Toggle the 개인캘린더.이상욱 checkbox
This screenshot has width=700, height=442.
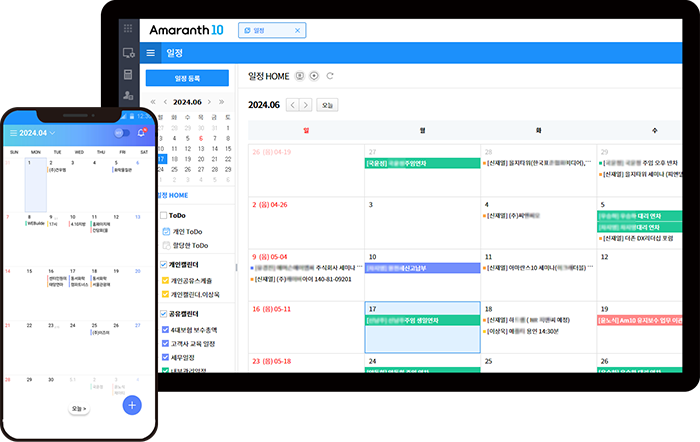click(x=165, y=294)
